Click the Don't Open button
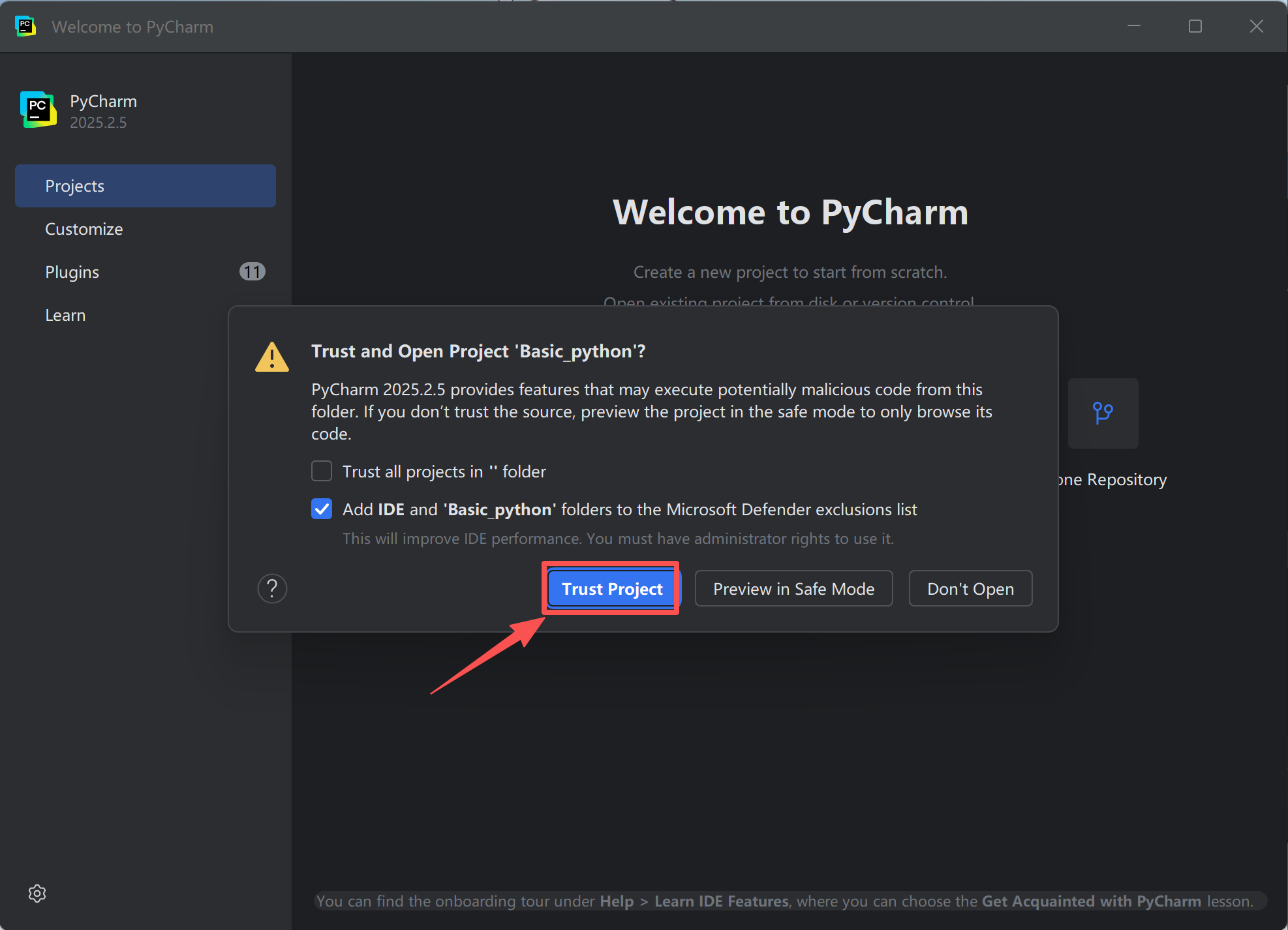The height and width of the screenshot is (930, 1288). tap(970, 588)
